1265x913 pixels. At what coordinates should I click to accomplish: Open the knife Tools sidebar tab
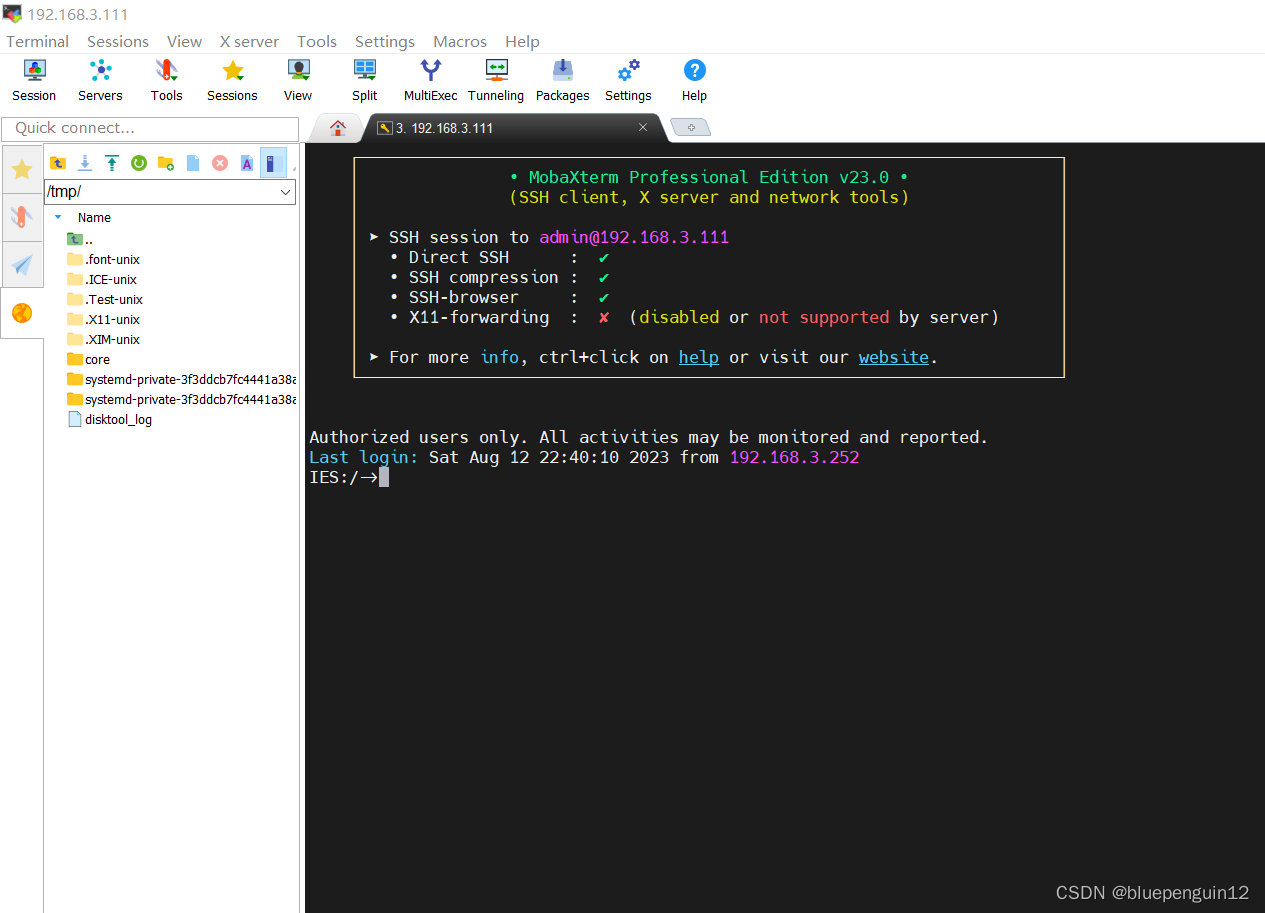point(22,217)
